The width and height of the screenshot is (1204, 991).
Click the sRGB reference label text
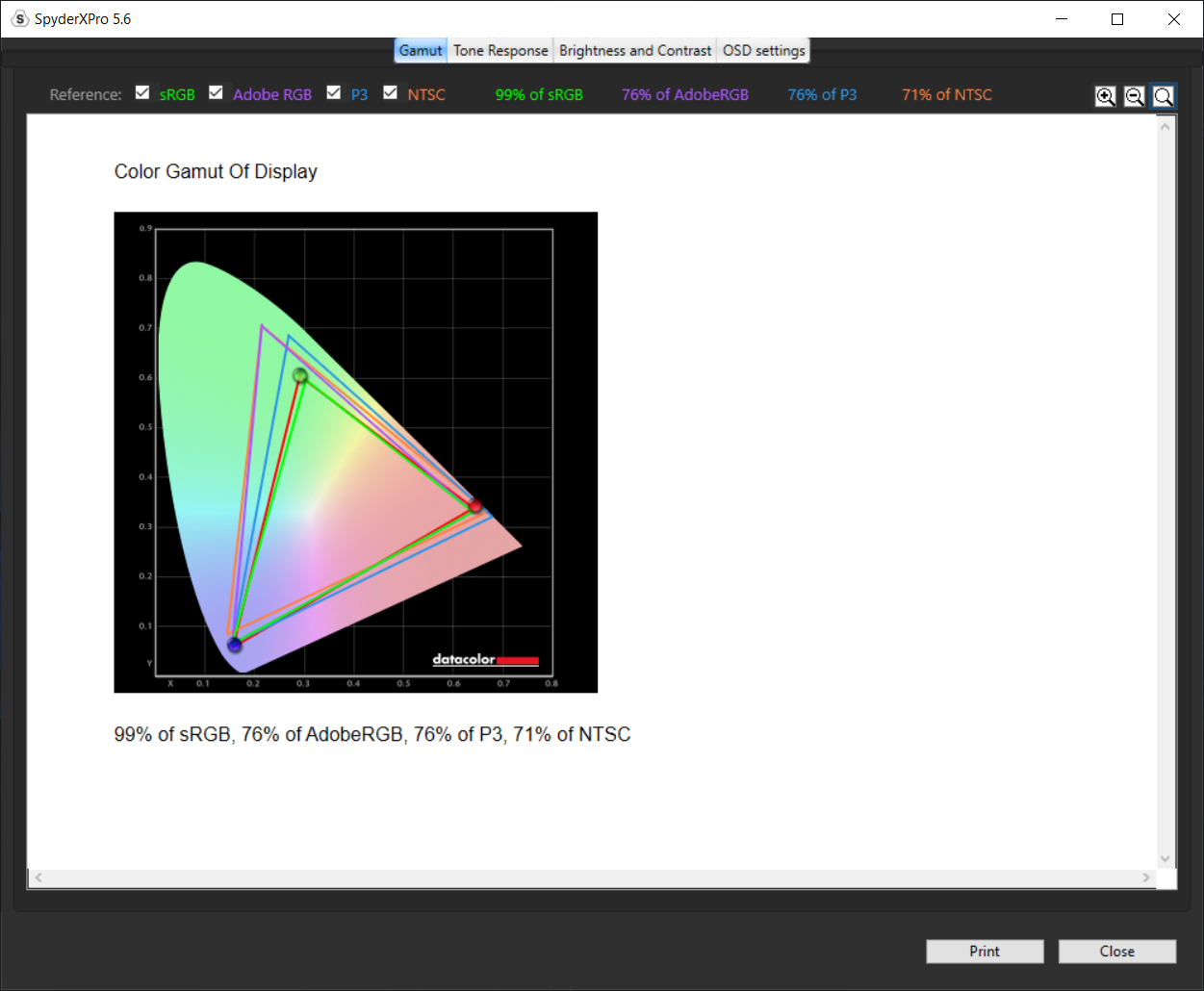pos(177,94)
